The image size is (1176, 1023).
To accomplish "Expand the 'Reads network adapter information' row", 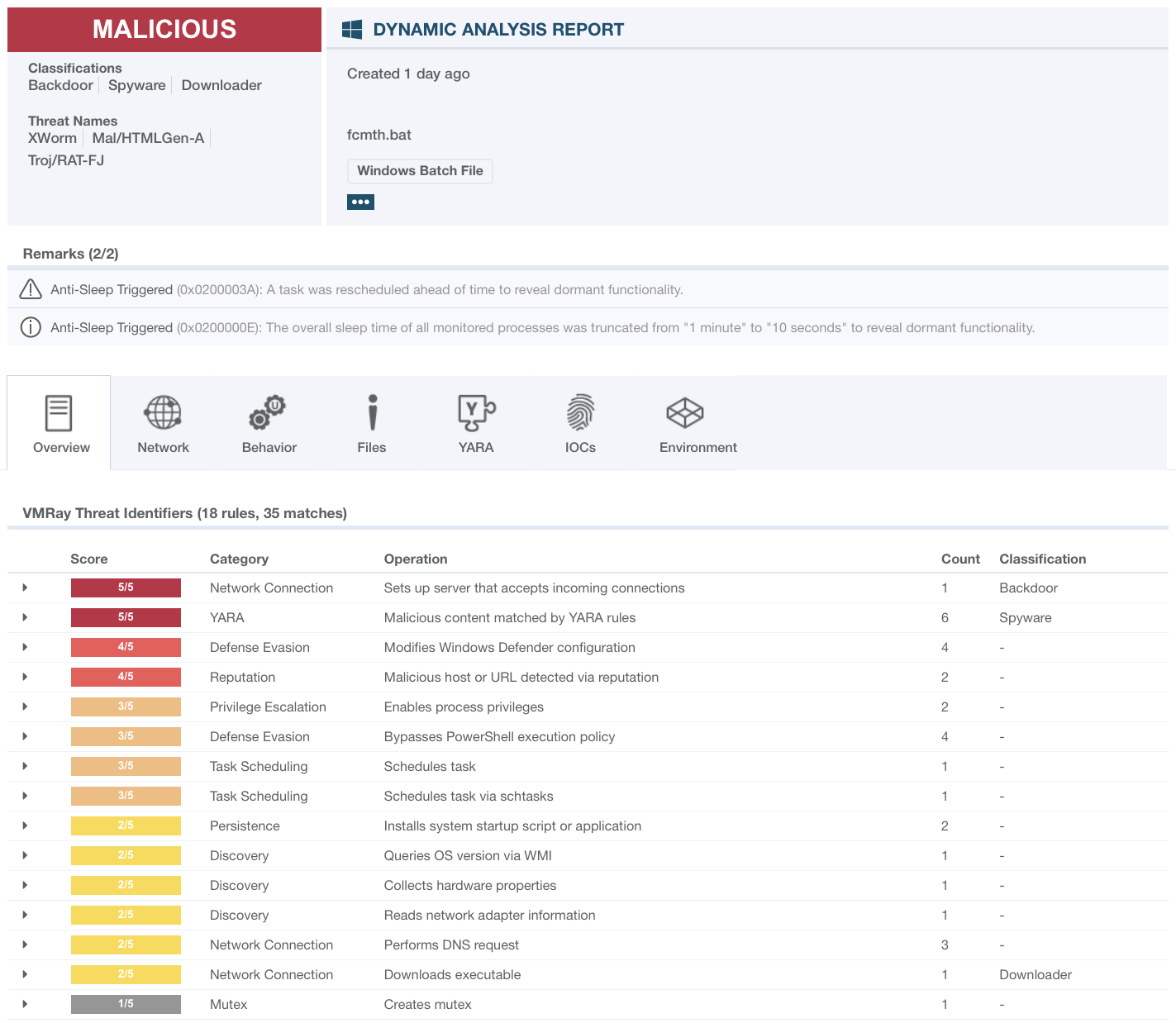I will click(25, 915).
